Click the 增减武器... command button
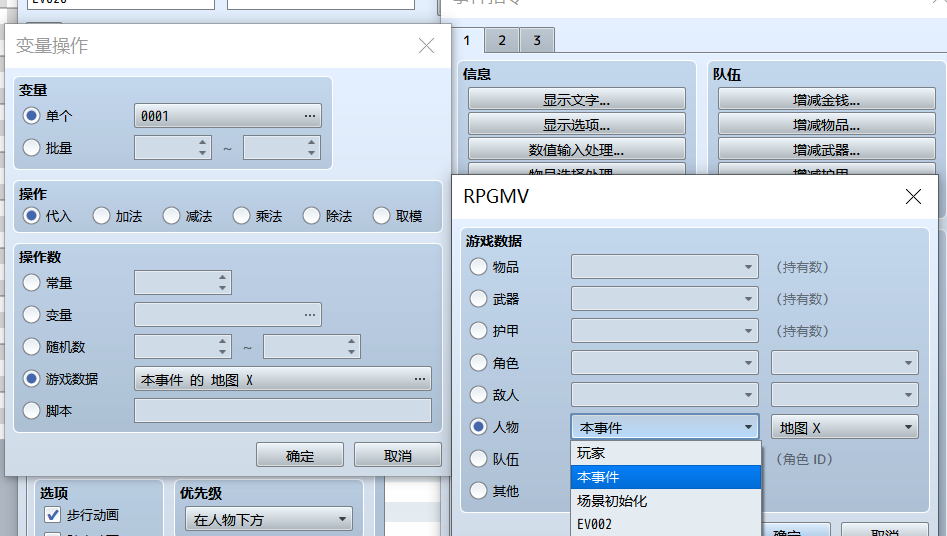 [x=827, y=149]
